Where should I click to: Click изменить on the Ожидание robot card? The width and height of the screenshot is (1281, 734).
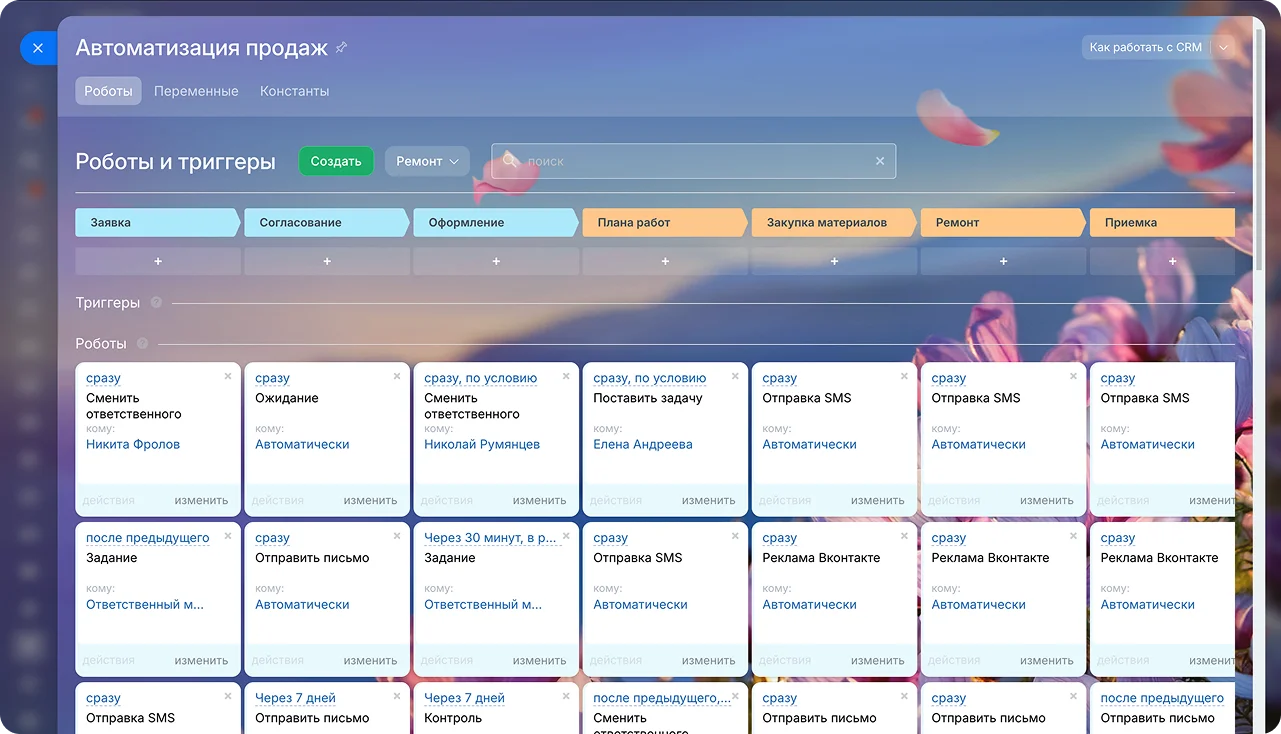click(370, 501)
